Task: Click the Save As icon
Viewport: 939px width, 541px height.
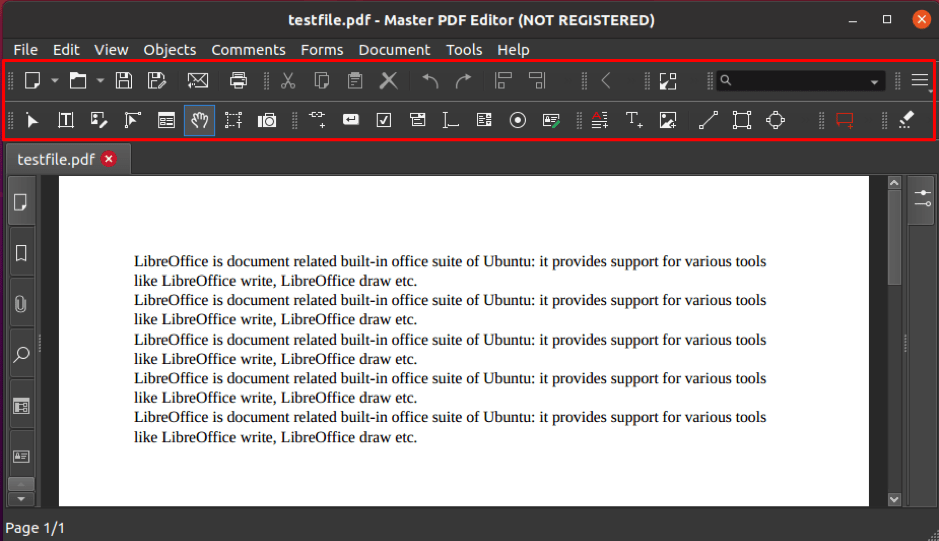Action: tap(156, 80)
